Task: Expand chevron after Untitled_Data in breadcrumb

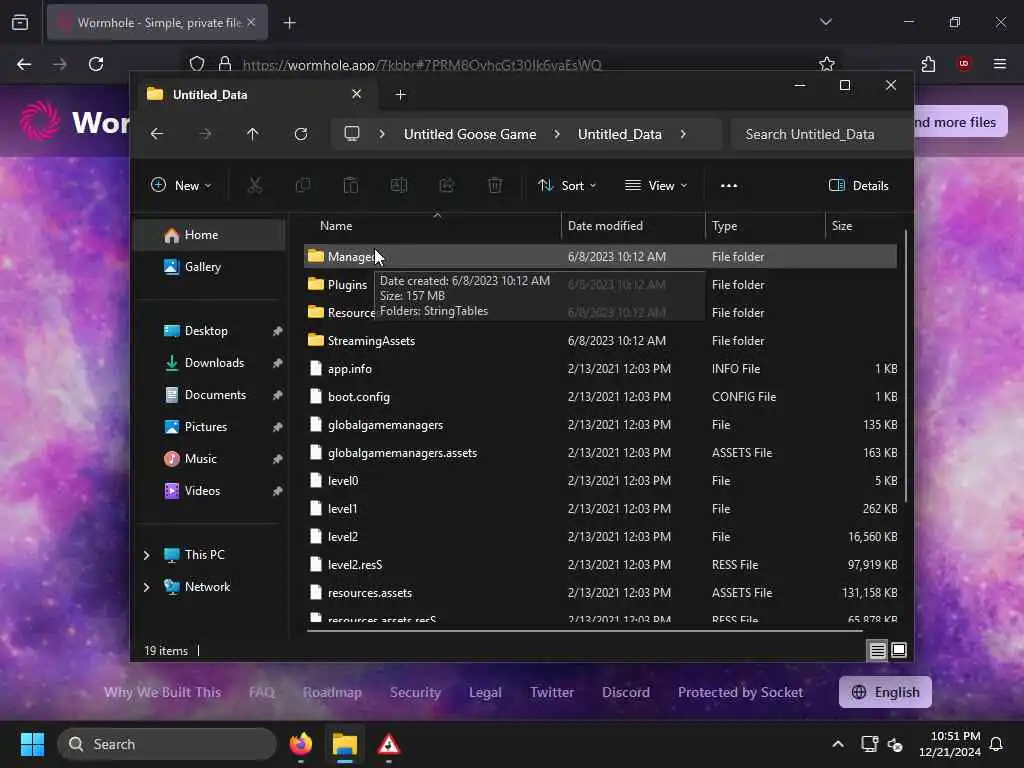Action: [x=683, y=134]
